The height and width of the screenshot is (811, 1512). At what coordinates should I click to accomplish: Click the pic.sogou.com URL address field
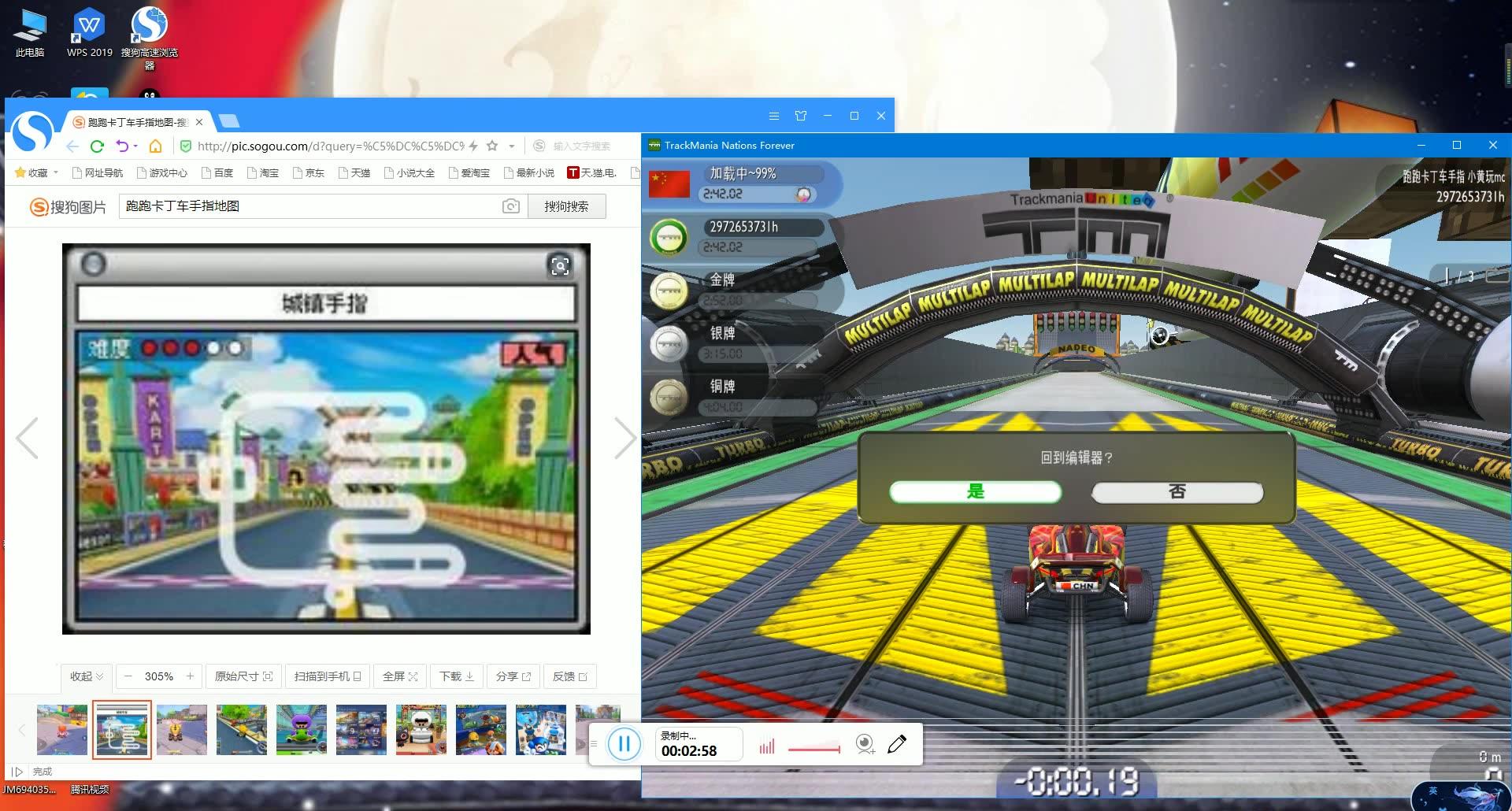click(331, 146)
